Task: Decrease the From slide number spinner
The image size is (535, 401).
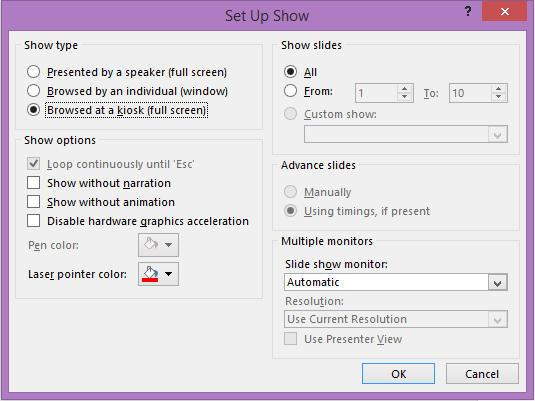Action: [x=405, y=97]
